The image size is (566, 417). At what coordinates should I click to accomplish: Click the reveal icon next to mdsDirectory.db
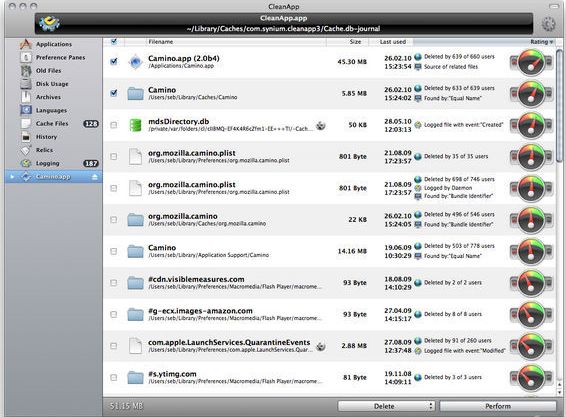pos(321,125)
